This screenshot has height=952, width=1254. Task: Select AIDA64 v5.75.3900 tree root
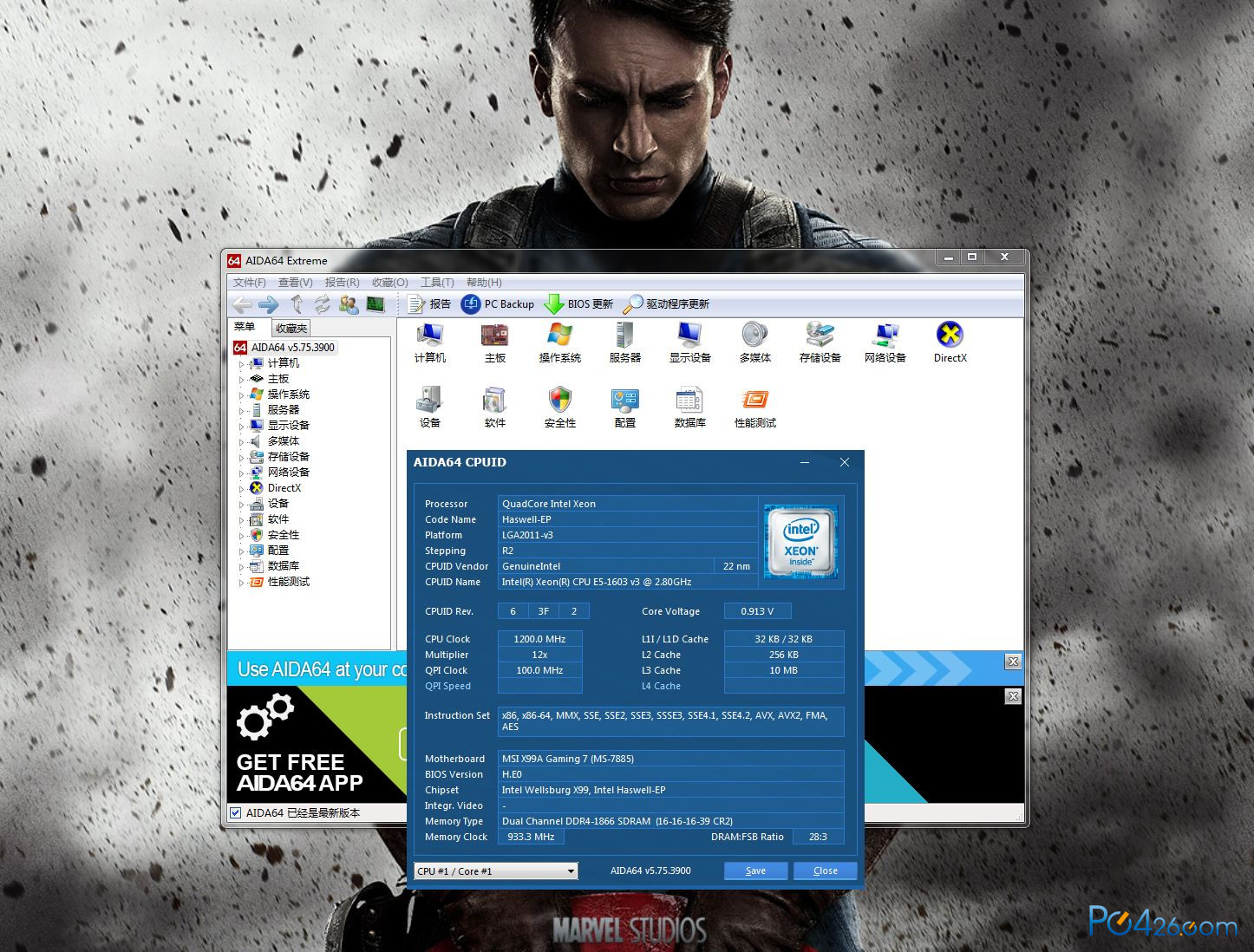pos(293,348)
